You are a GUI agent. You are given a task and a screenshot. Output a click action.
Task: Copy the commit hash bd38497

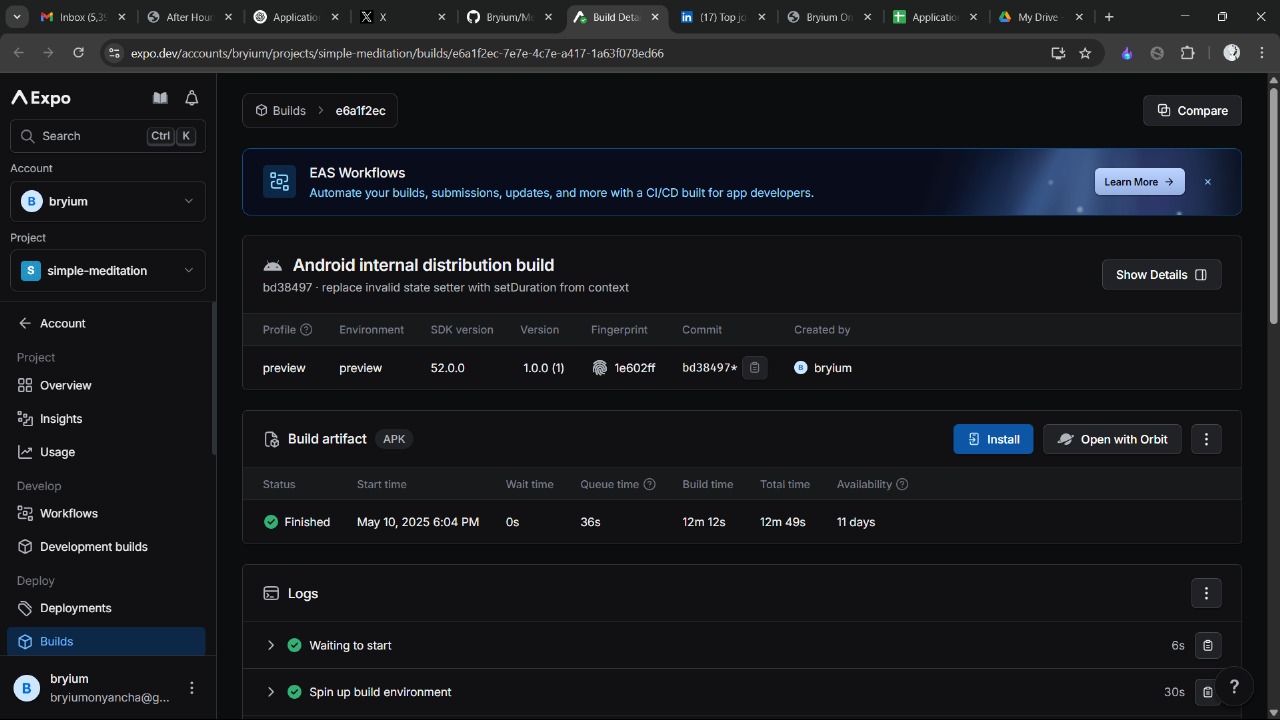(x=754, y=368)
